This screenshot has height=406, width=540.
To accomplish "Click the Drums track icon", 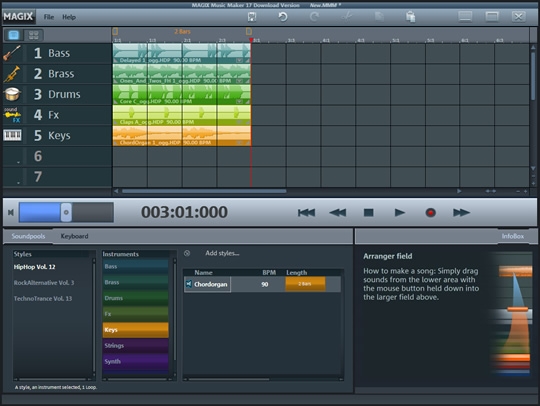I will pyautogui.click(x=12, y=94).
